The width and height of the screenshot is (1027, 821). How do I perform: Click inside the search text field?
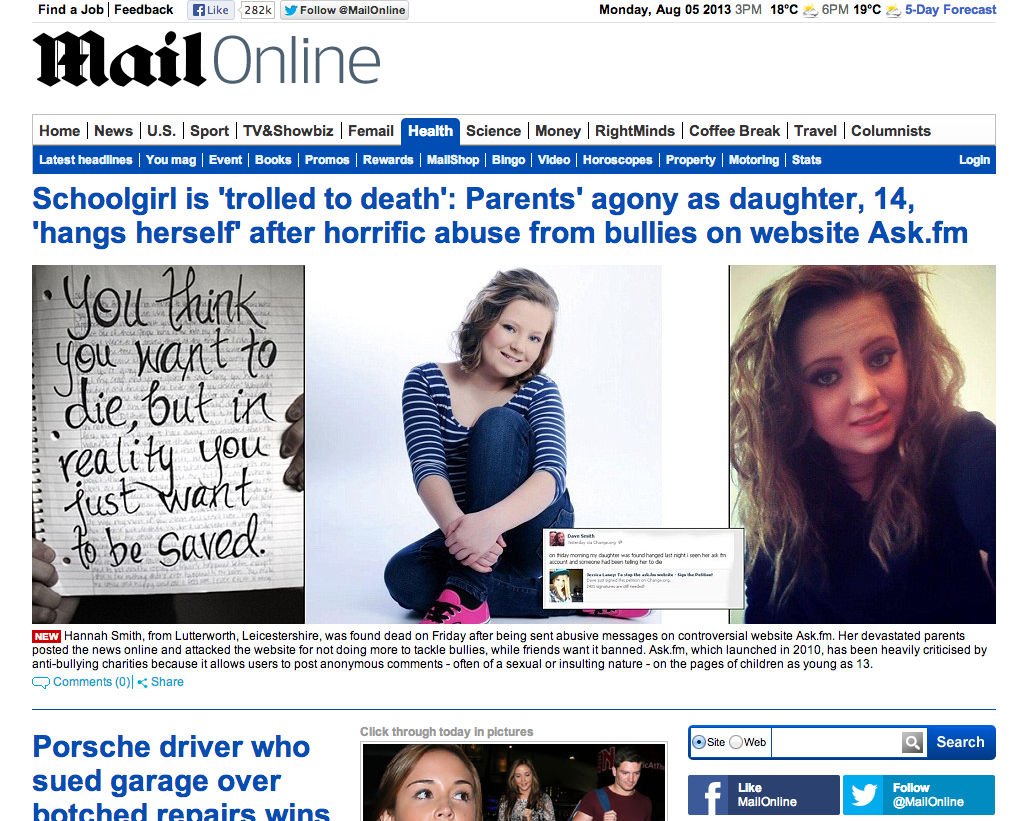tap(836, 742)
